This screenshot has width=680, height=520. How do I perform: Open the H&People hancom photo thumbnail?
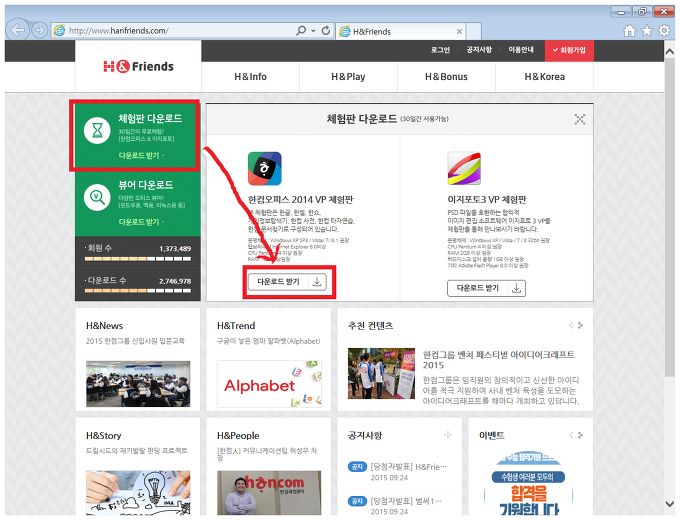[269, 493]
